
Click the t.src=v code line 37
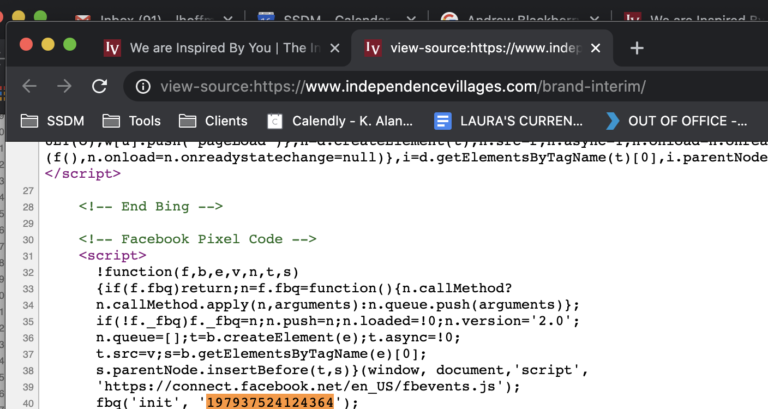261,354
